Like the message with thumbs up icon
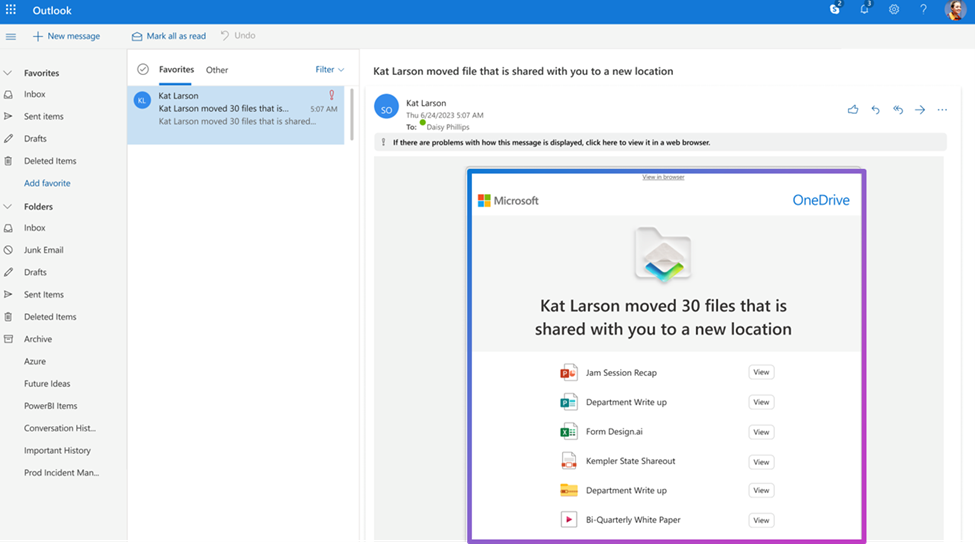The width and height of the screenshot is (975, 544). pos(853,110)
